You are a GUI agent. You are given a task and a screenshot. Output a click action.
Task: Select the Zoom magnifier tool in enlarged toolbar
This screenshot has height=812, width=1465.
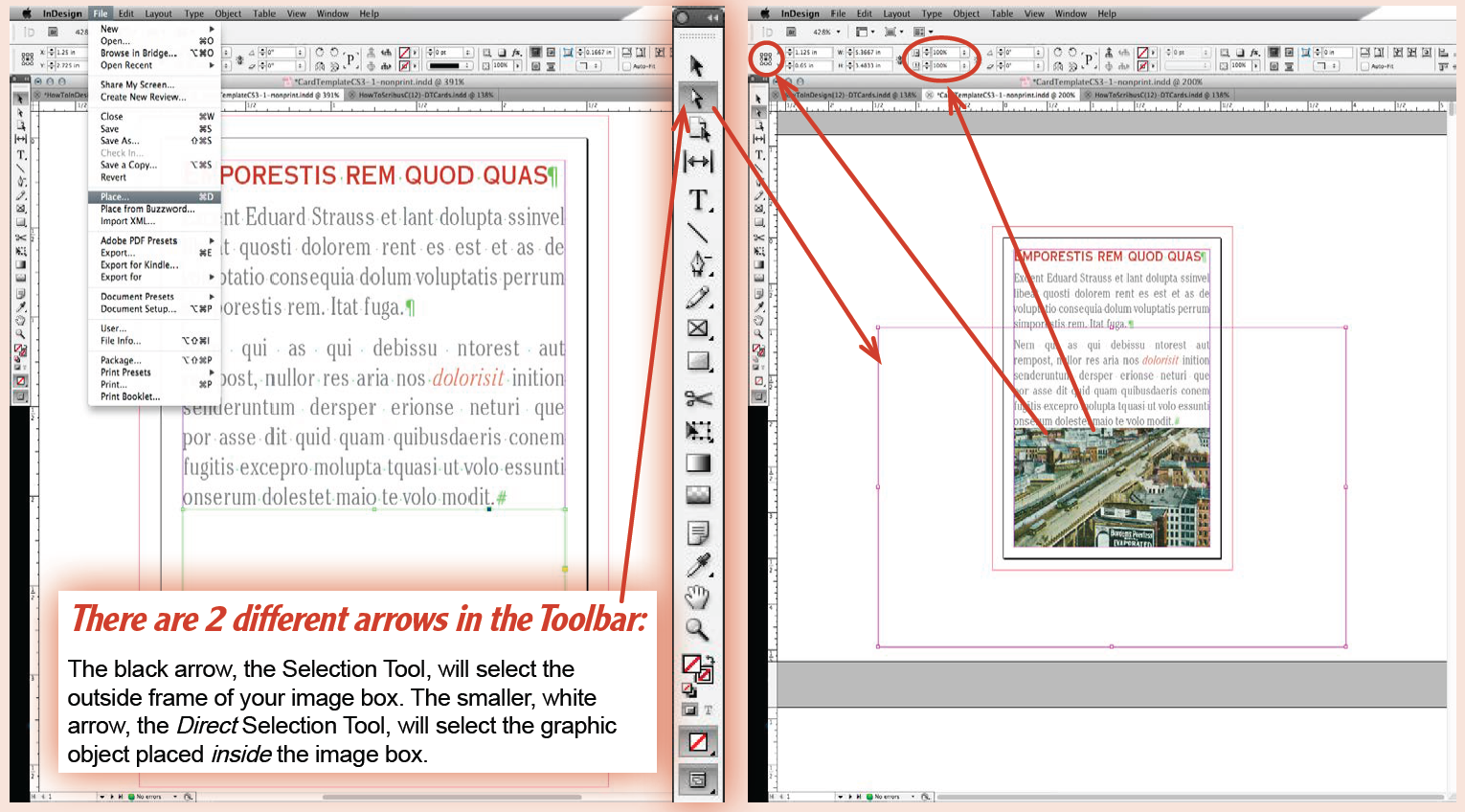[x=698, y=629]
